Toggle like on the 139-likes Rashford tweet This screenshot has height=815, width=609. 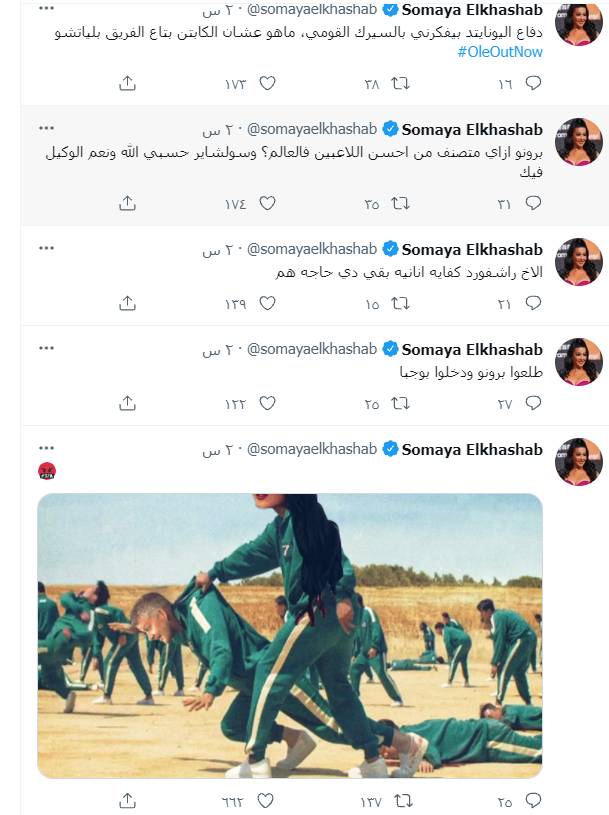[267, 303]
